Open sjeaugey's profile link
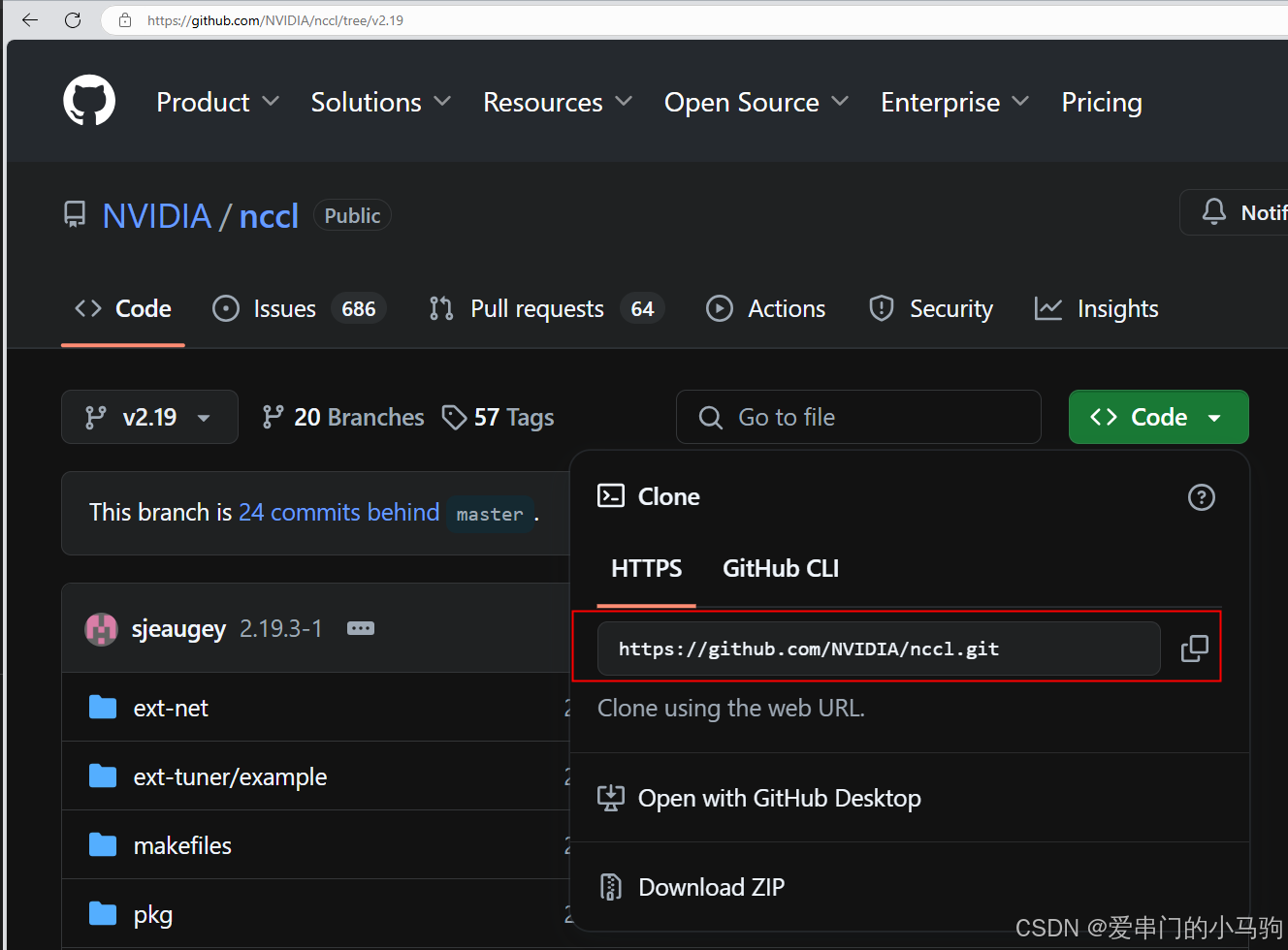1288x950 pixels. 178,628
